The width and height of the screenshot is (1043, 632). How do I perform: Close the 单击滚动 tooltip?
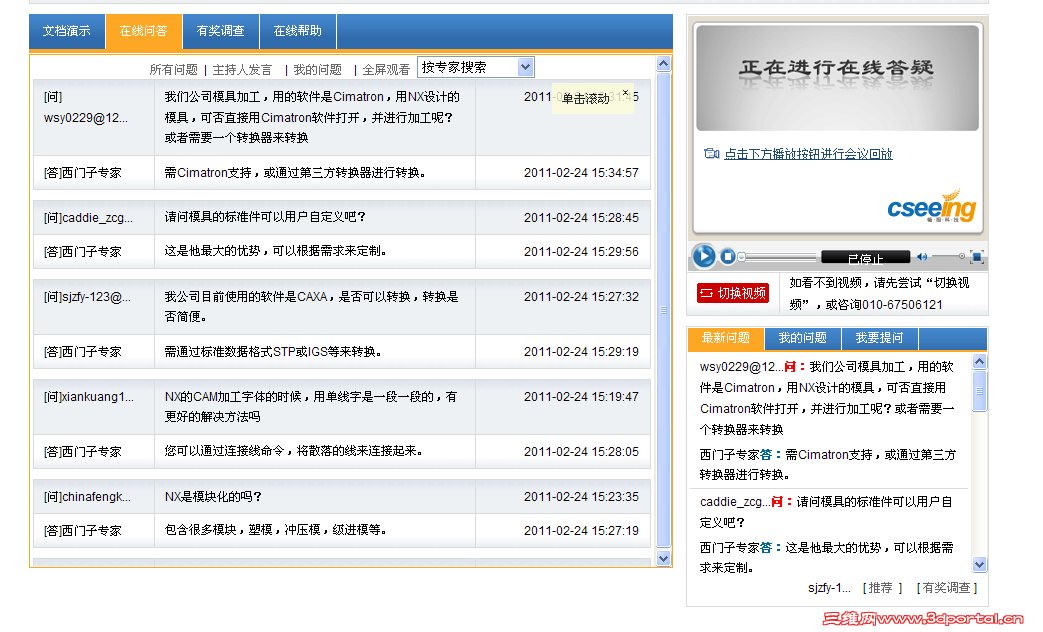tap(625, 92)
